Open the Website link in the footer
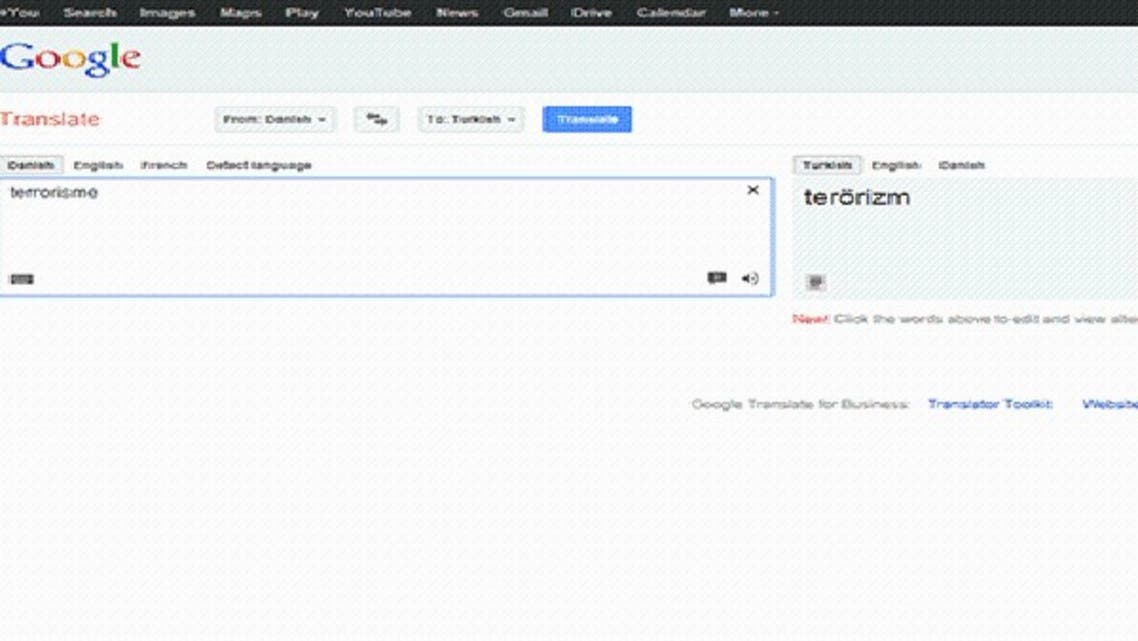The height and width of the screenshot is (641, 1138). point(1110,404)
